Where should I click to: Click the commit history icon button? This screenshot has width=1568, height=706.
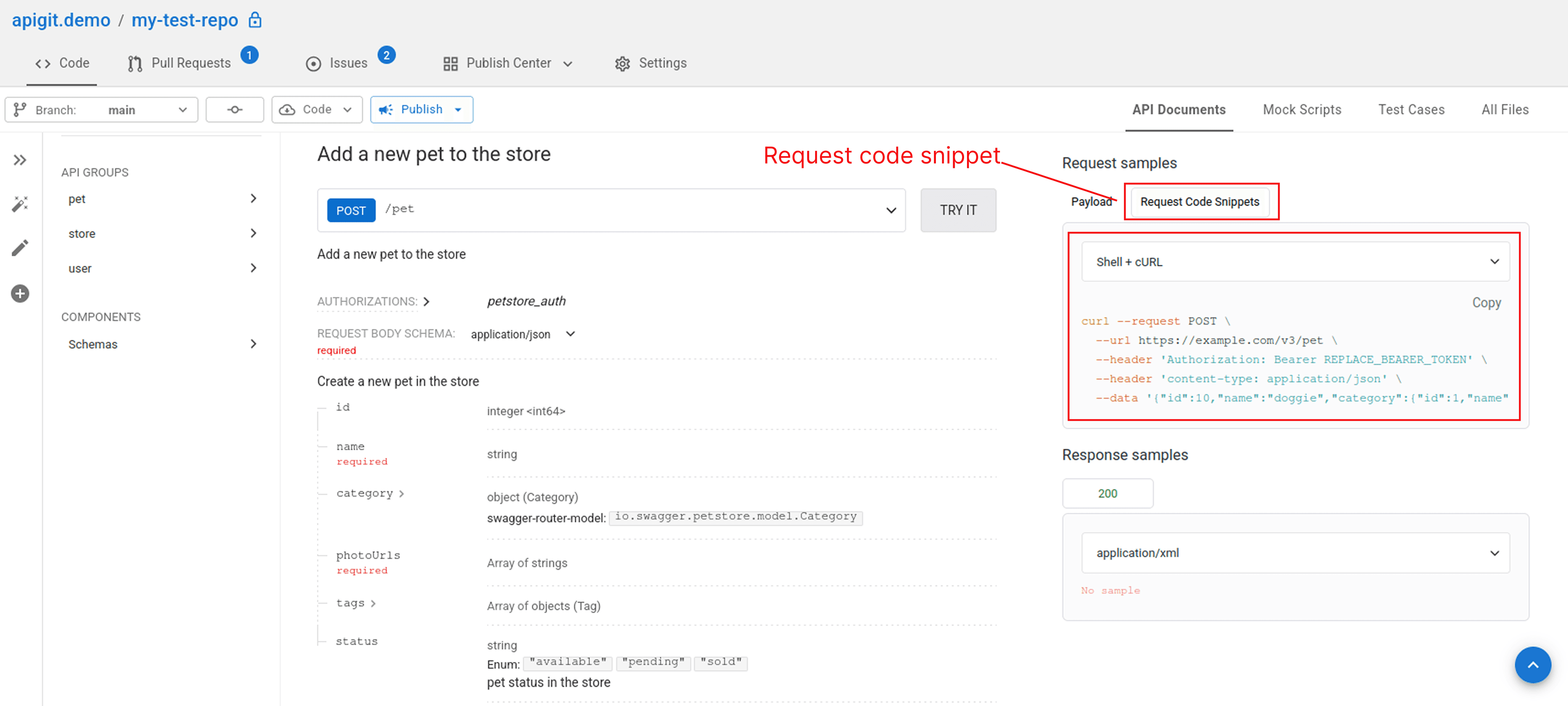[x=235, y=109]
